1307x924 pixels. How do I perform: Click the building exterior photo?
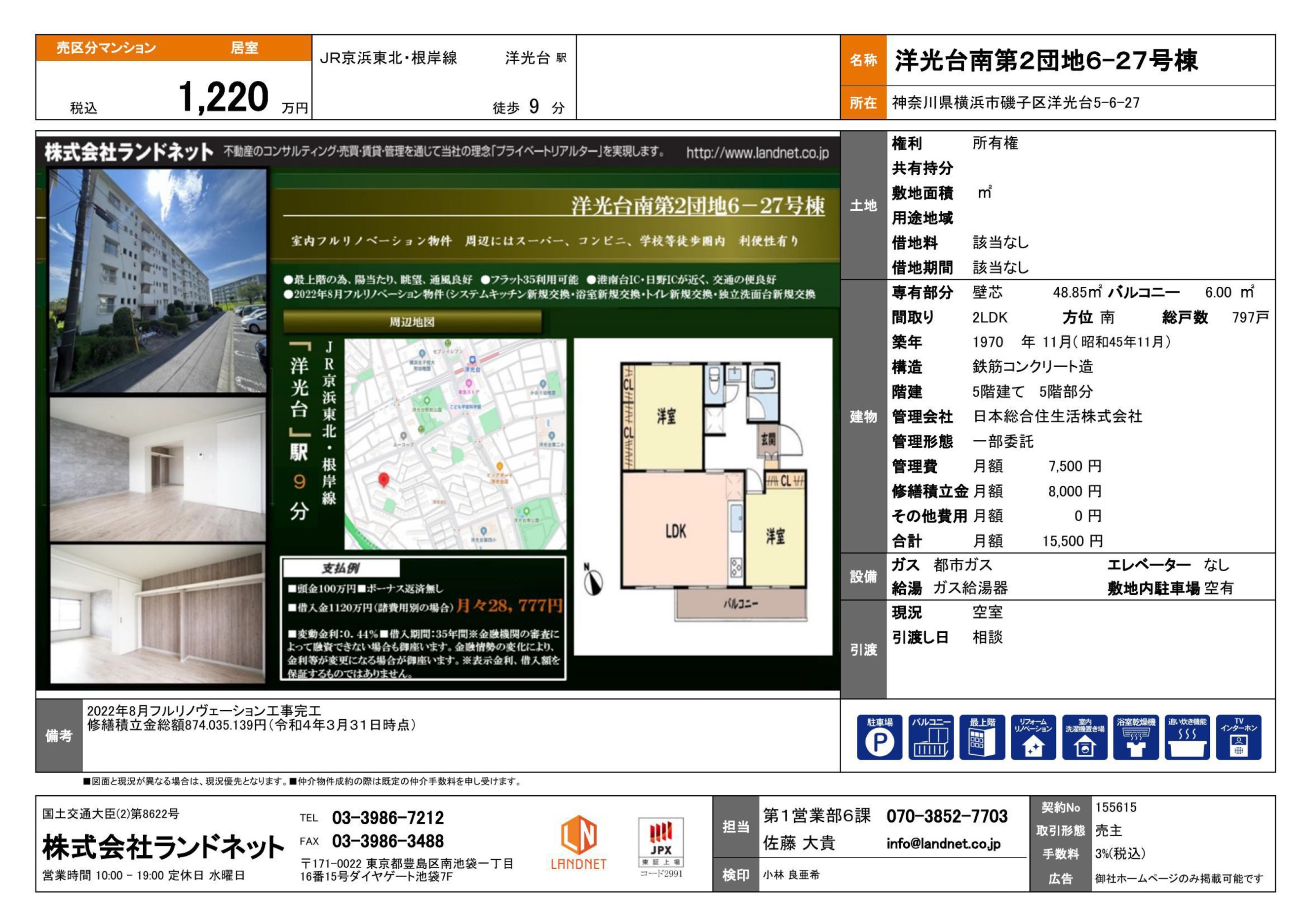[157, 280]
